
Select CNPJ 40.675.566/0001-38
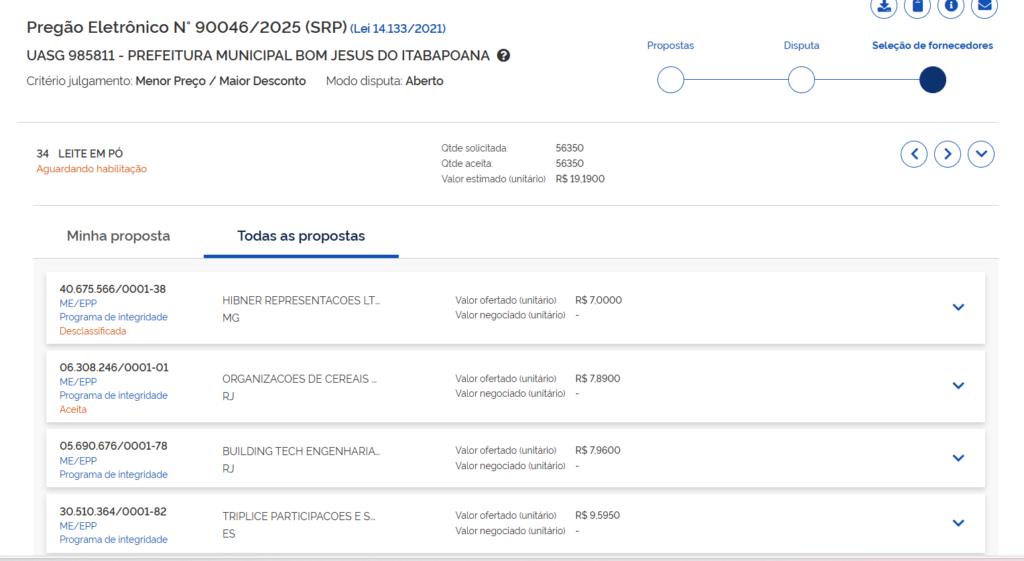[x=113, y=289]
